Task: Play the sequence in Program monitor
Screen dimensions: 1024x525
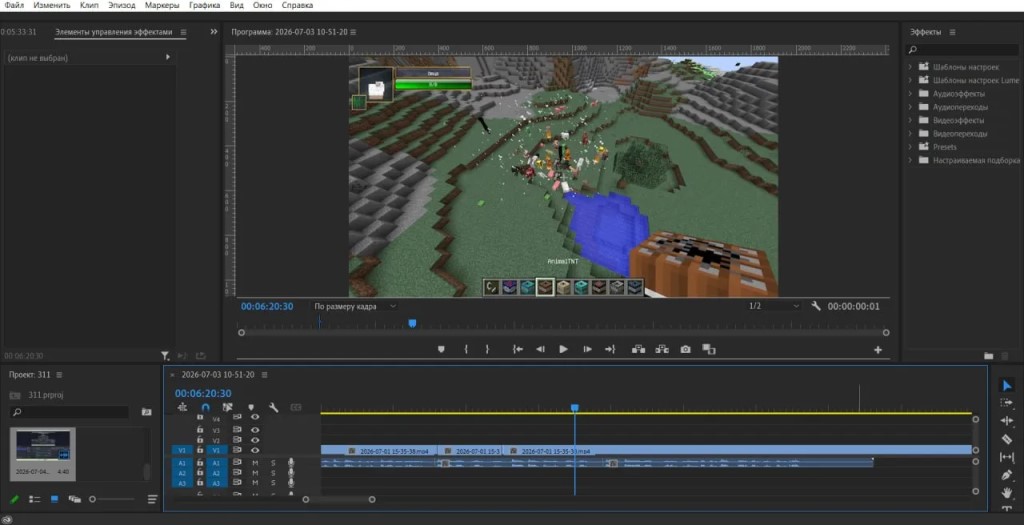Action: (563, 349)
